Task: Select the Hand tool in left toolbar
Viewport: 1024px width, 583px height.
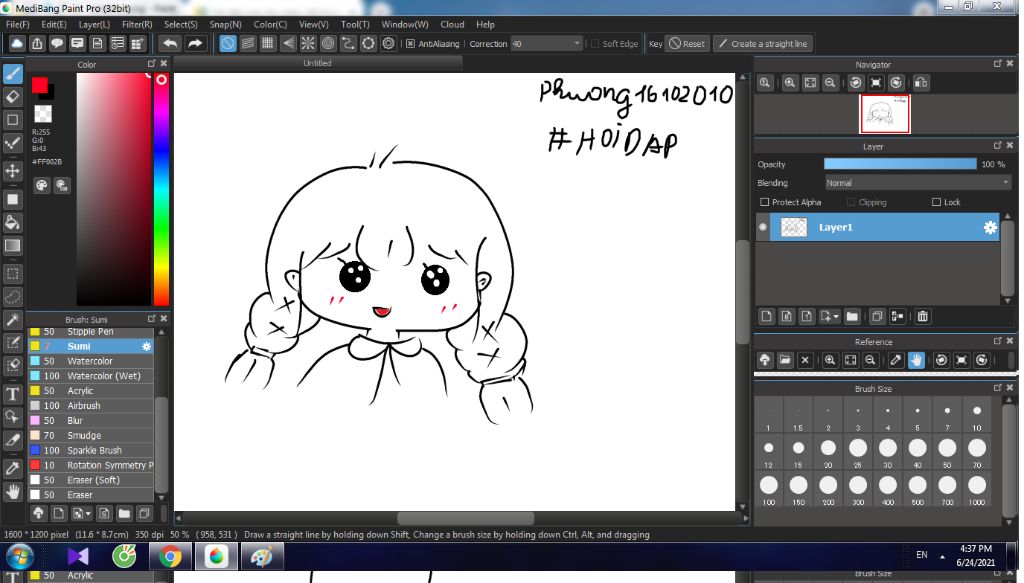Action: [12, 492]
